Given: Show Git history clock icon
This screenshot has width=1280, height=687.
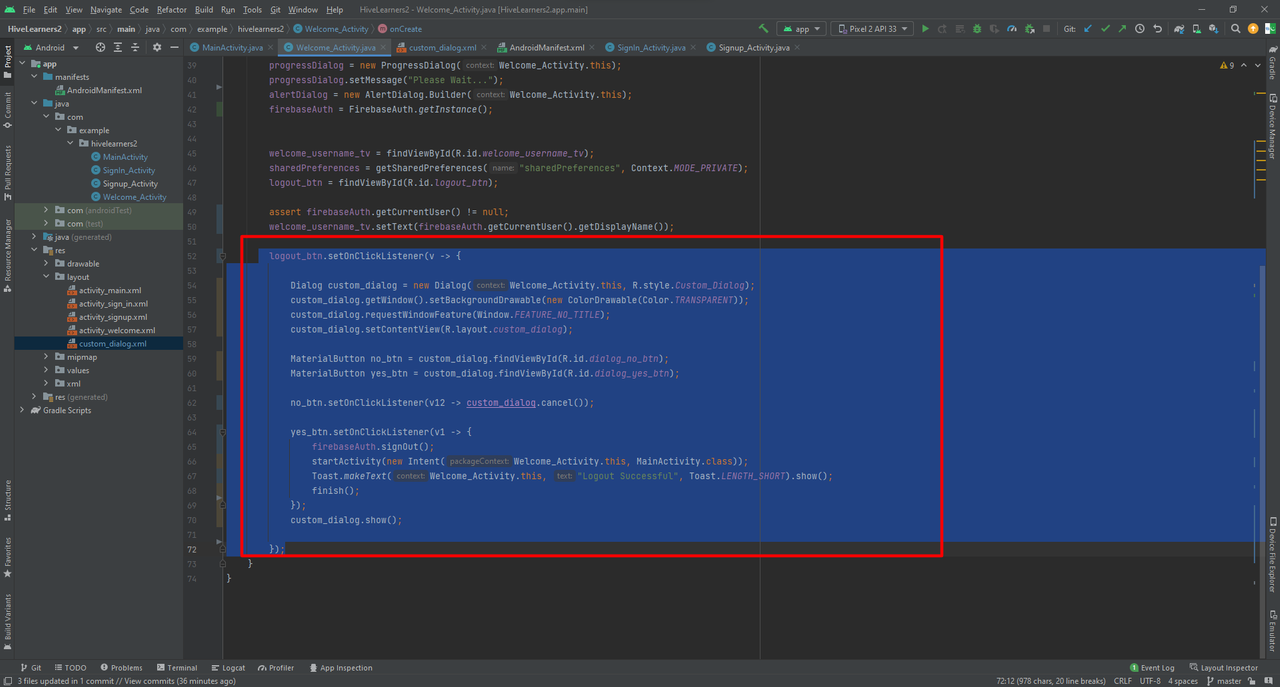Looking at the screenshot, I should 1140,29.
